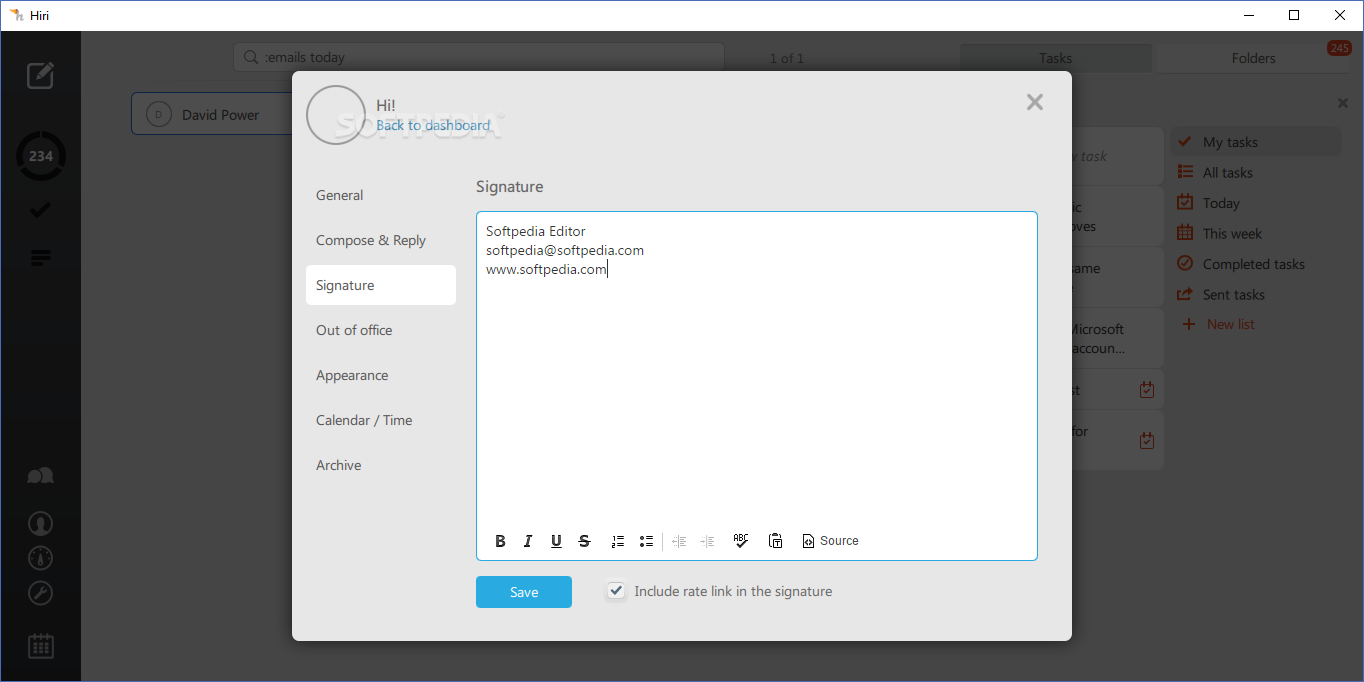The image size is (1364, 682).
Task: Click the checkmark tasks icon in sidebar
Action: point(40,210)
